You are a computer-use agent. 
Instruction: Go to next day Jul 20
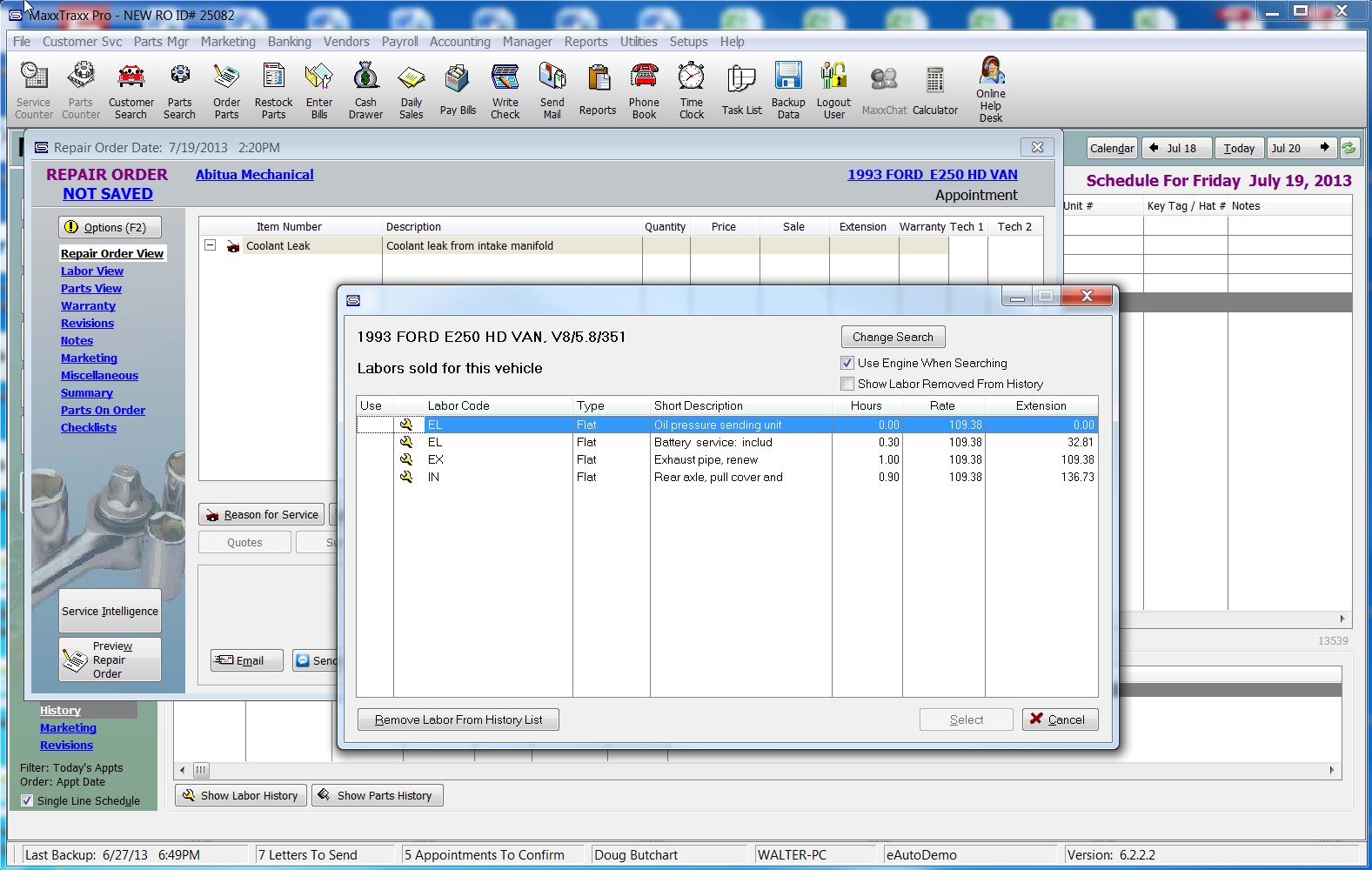(x=1302, y=148)
